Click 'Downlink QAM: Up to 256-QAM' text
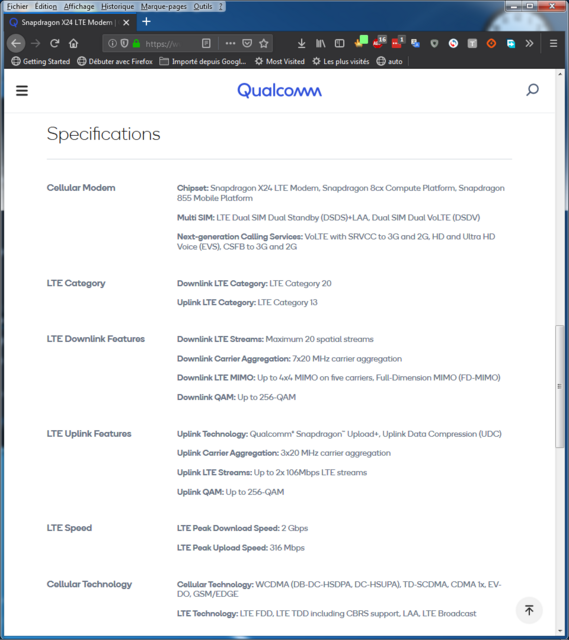Image resolution: width=569 pixels, height=640 pixels. click(x=236, y=397)
